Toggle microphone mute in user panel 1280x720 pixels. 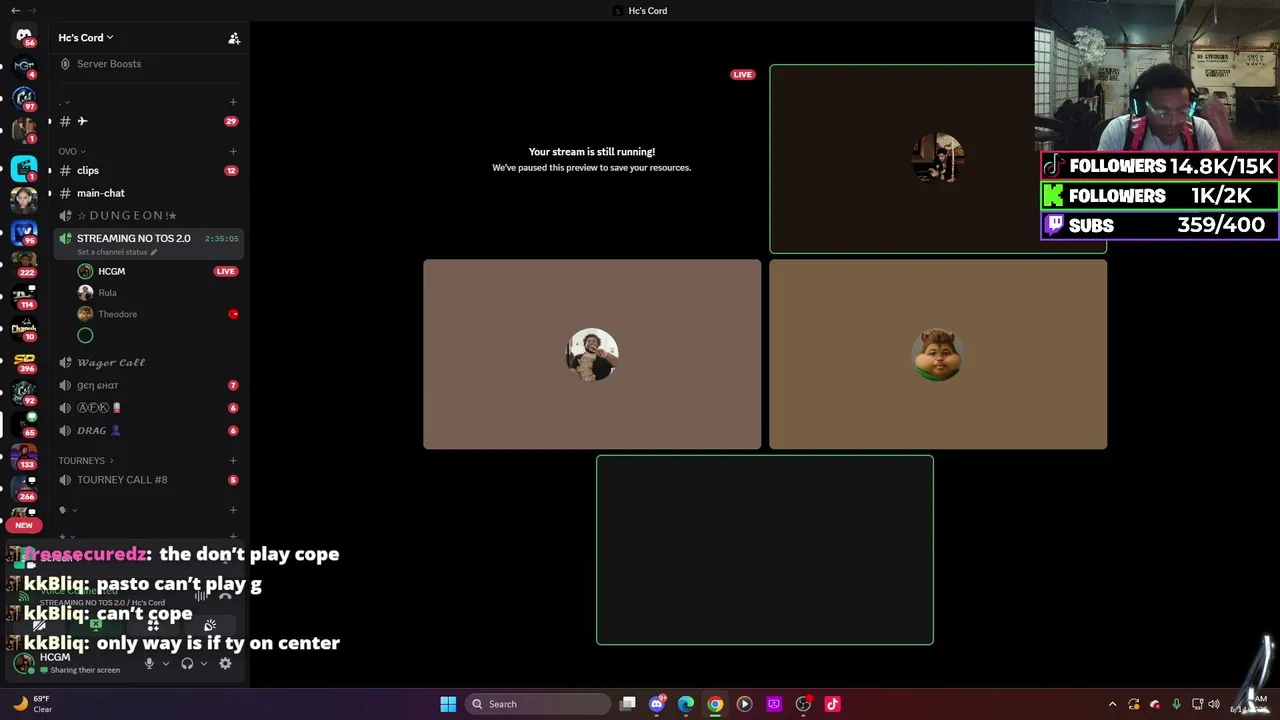pyautogui.click(x=149, y=663)
